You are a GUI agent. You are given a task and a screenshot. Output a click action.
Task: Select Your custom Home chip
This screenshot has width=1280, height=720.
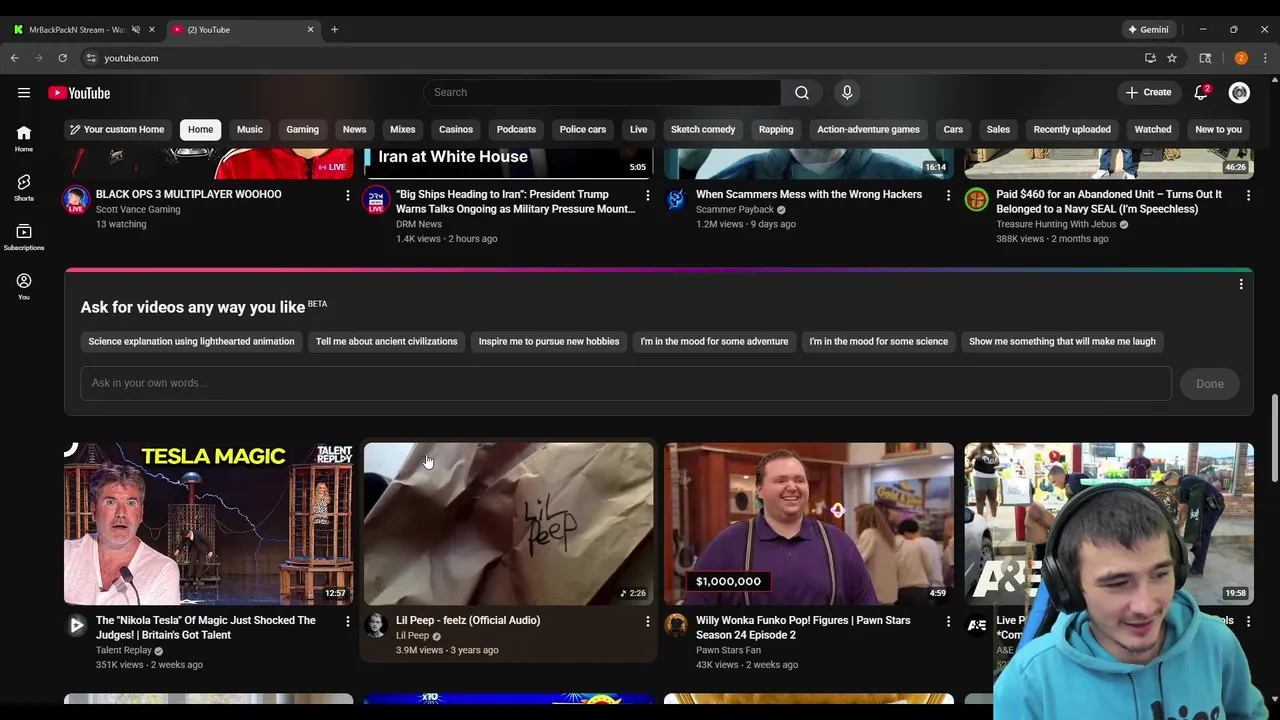coord(116,129)
